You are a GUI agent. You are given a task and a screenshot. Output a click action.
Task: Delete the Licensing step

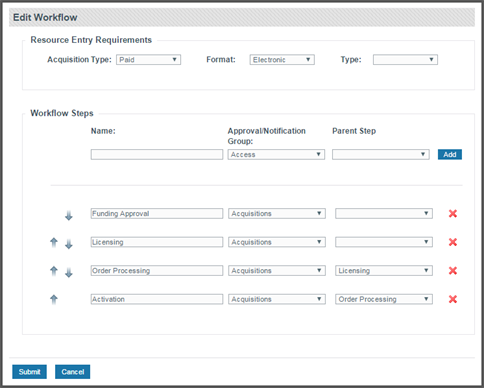click(x=453, y=242)
